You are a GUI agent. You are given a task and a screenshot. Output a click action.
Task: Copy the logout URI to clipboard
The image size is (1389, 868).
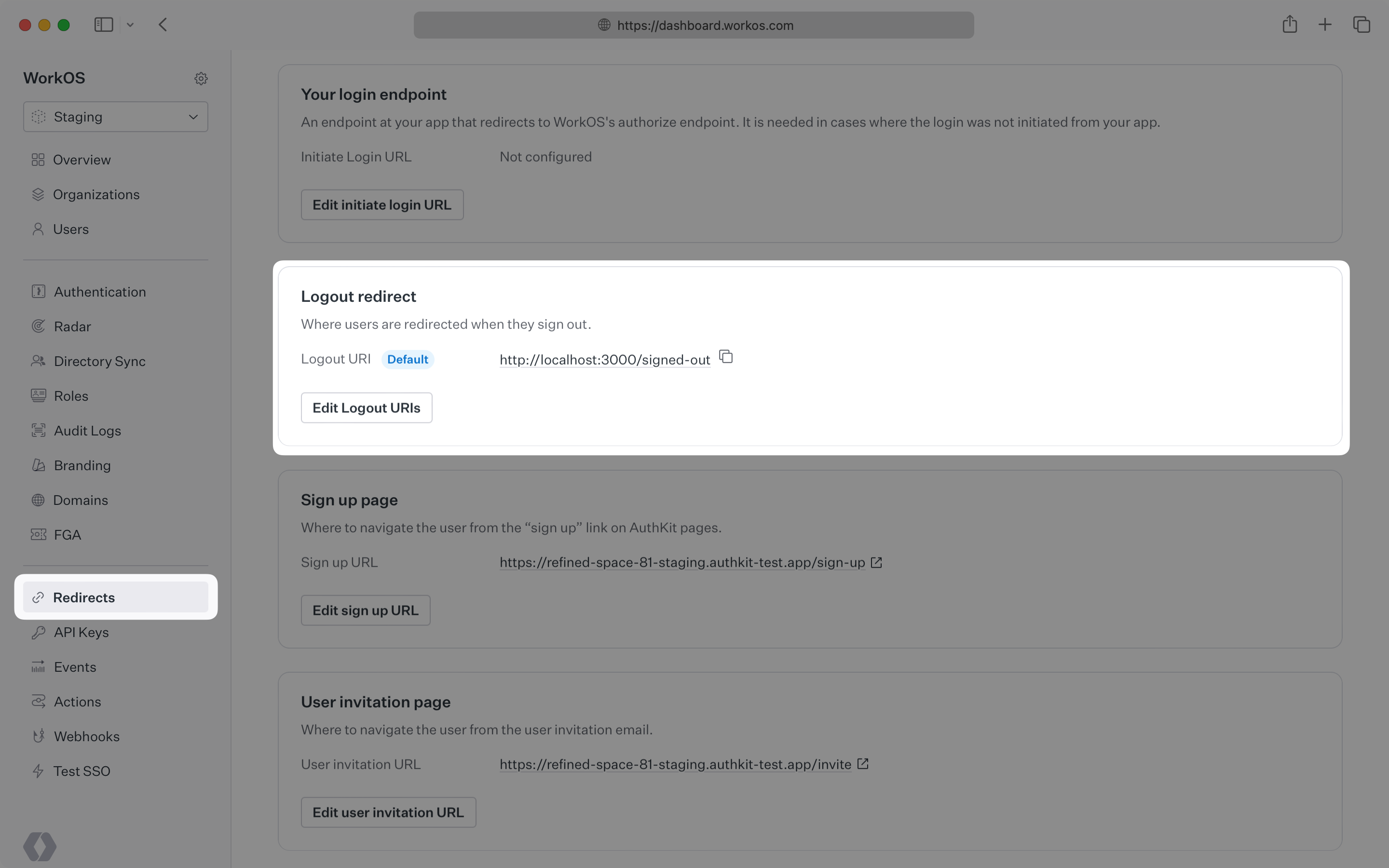(725, 356)
